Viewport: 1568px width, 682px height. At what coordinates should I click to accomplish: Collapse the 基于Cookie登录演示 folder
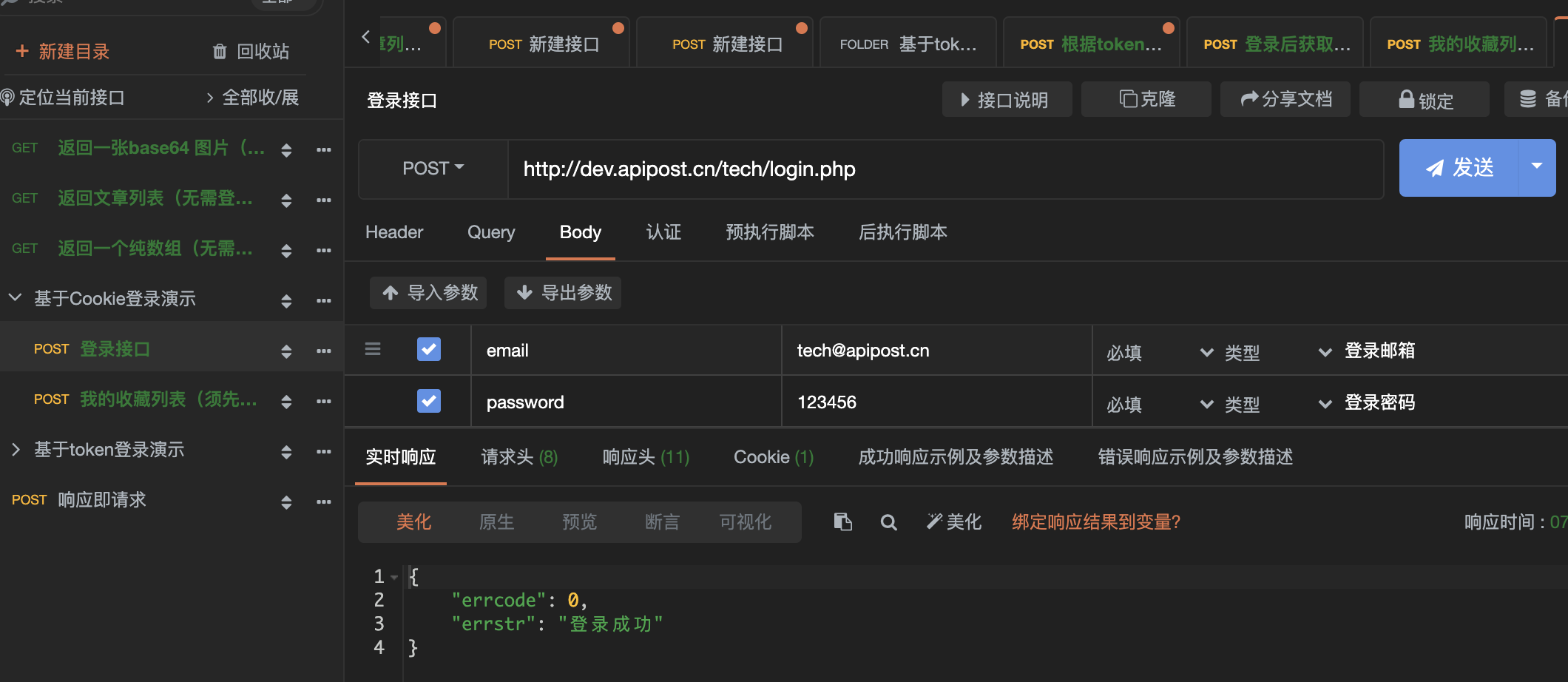pyautogui.click(x=15, y=298)
